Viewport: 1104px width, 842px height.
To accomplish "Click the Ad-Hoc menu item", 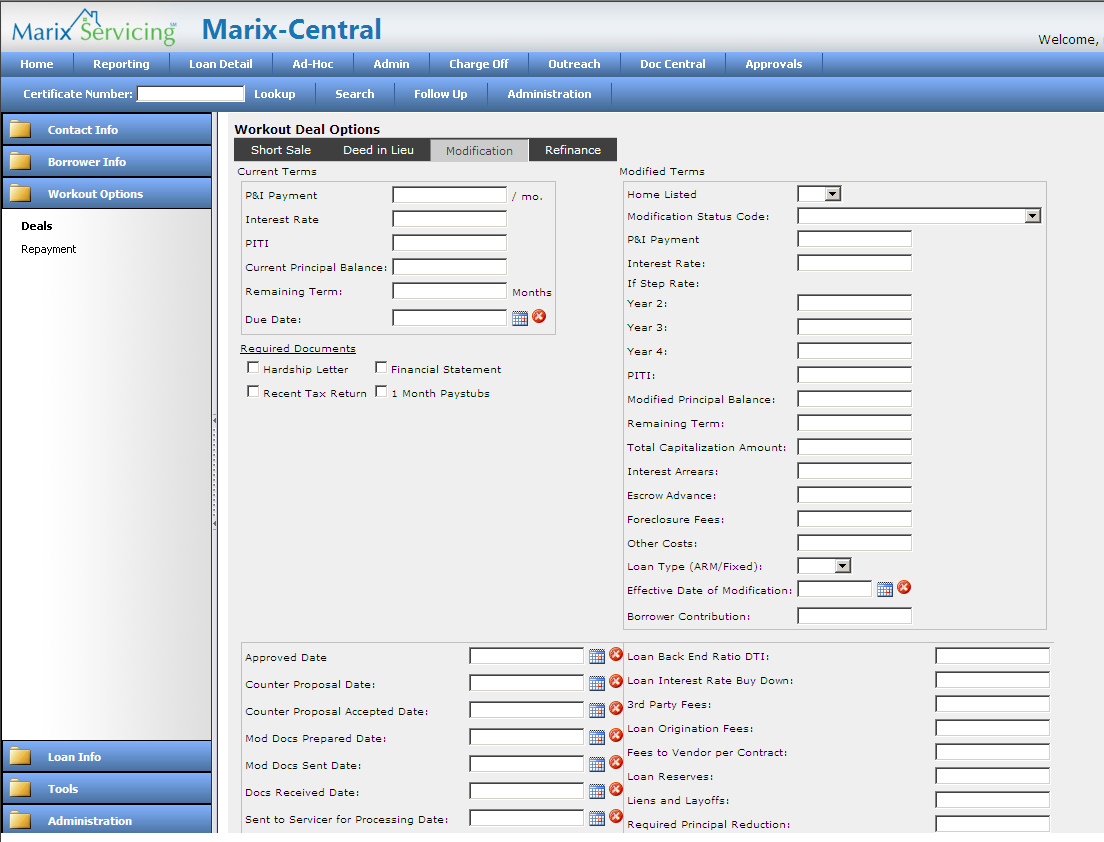I will pos(313,64).
